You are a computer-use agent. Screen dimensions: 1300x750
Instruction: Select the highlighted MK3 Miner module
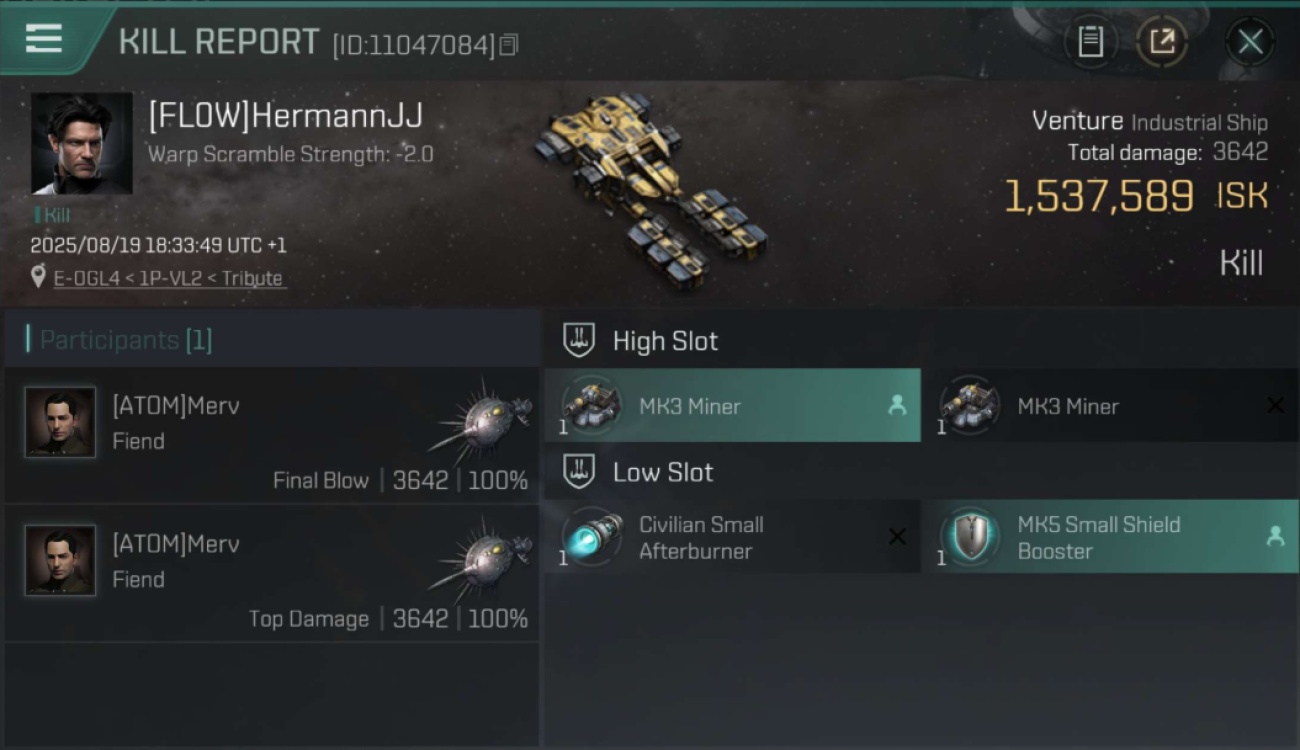click(732, 405)
